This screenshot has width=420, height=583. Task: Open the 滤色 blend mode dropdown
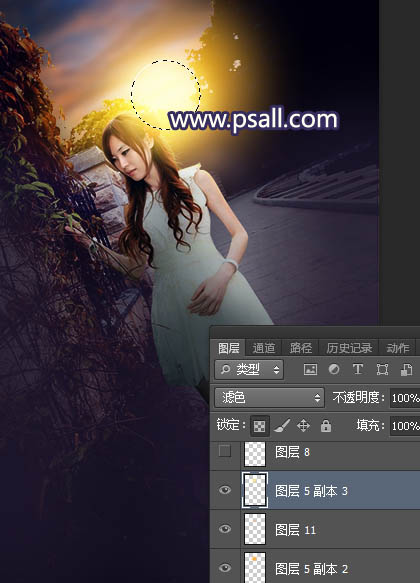click(x=269, y=397)
